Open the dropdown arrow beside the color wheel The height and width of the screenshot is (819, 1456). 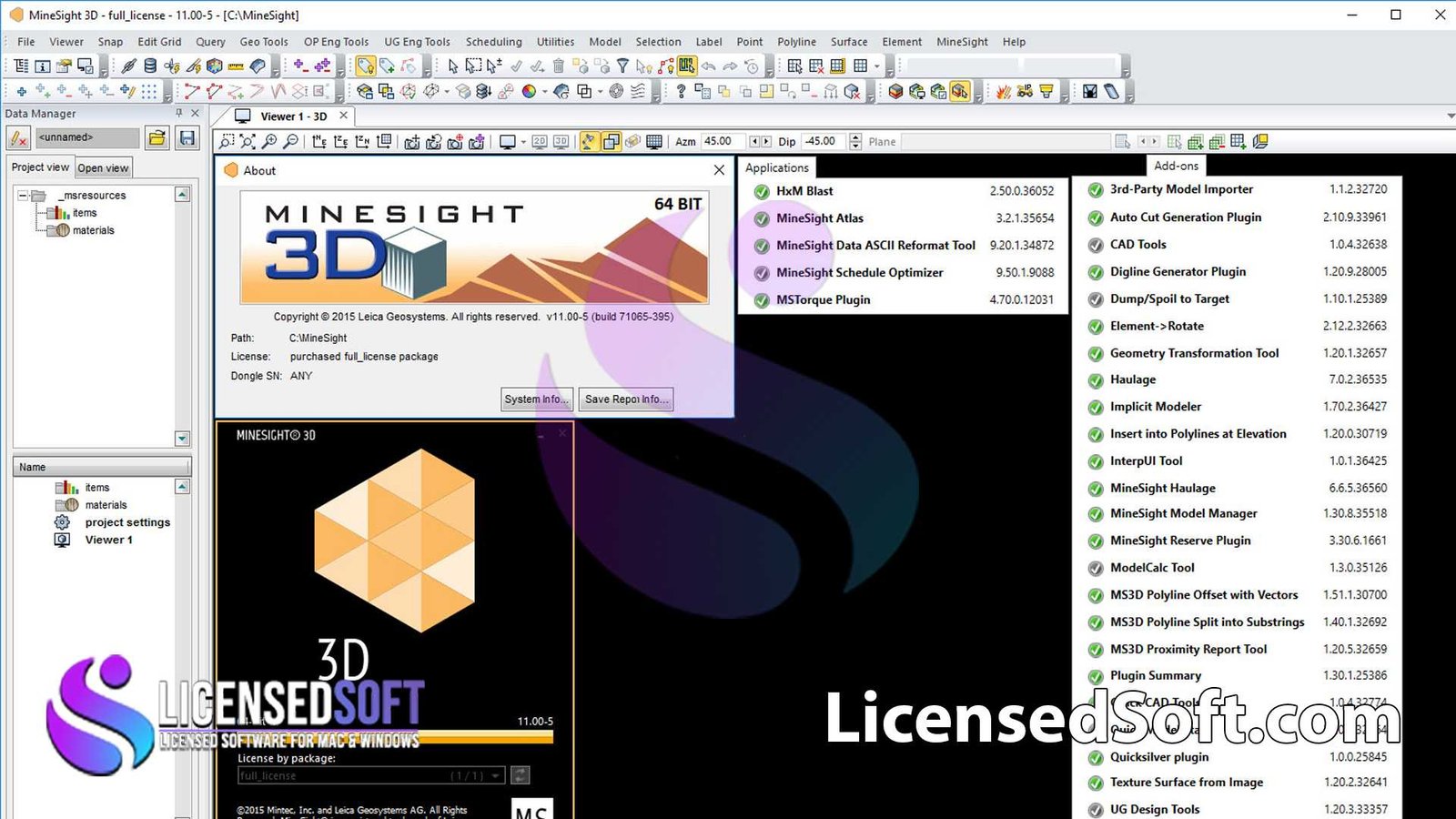tap(544, 91)
